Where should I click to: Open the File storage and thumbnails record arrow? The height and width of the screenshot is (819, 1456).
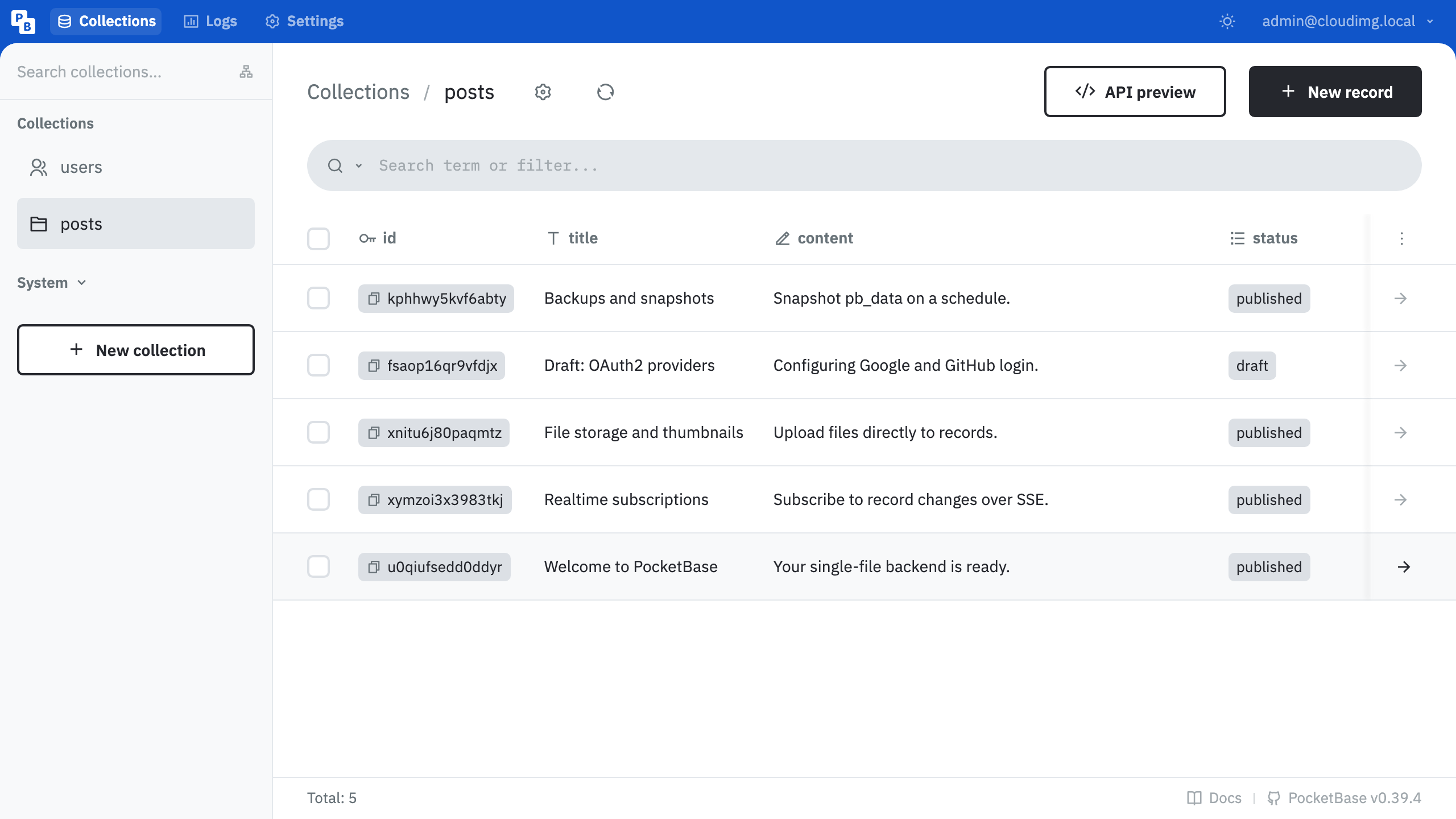1401,433
